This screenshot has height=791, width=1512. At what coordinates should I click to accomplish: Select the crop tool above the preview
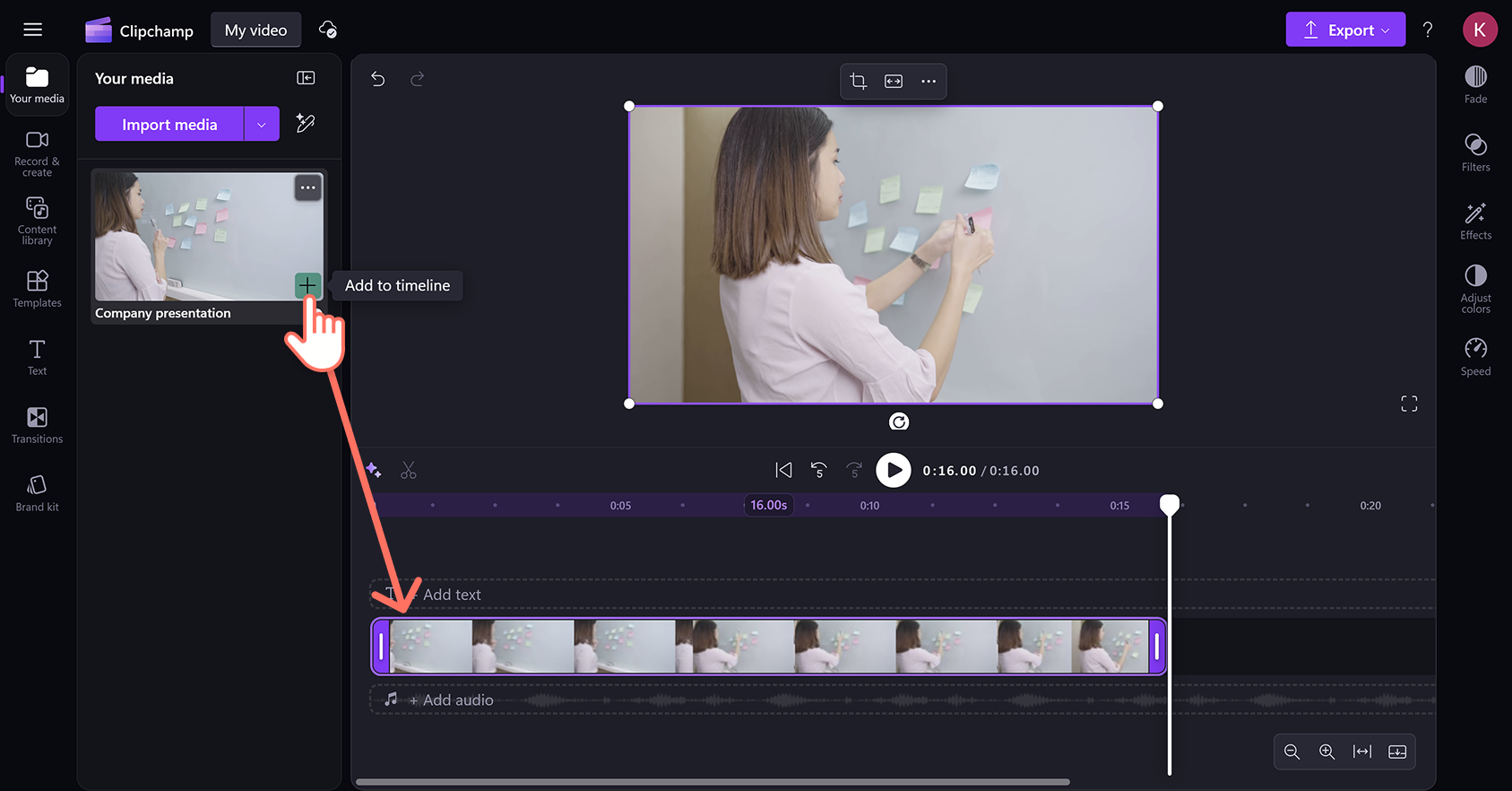pyautogui.click(x=859, y=82)
